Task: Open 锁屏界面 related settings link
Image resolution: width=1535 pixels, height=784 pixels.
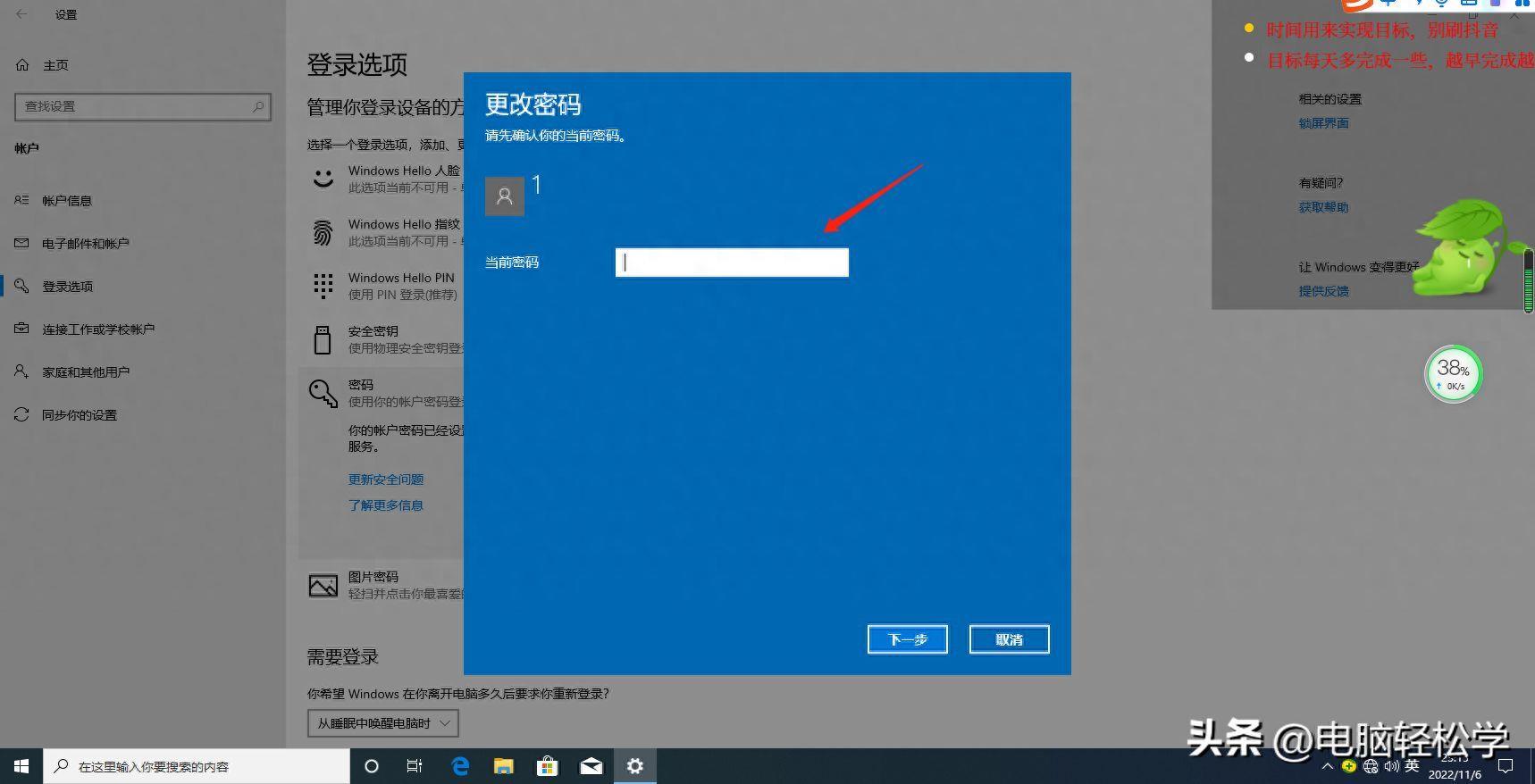Action: click(1323, 123)
